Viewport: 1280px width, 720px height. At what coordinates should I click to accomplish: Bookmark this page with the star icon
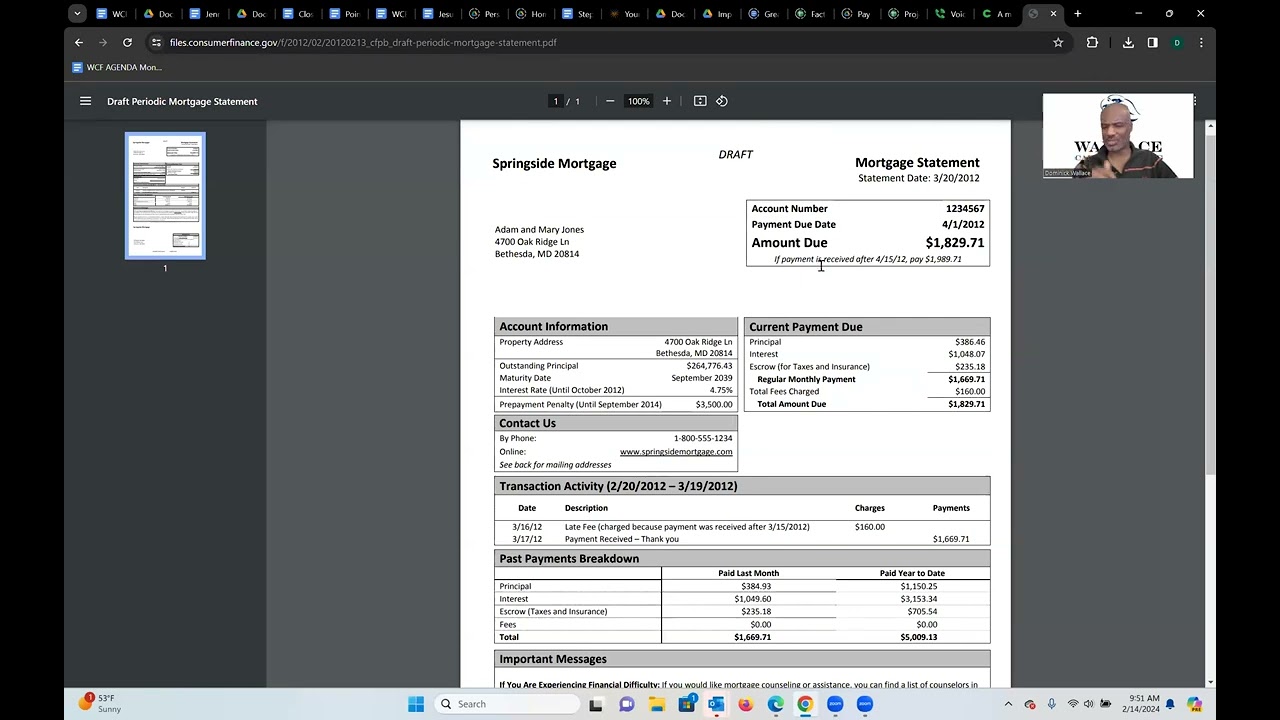pos(1058,43)
